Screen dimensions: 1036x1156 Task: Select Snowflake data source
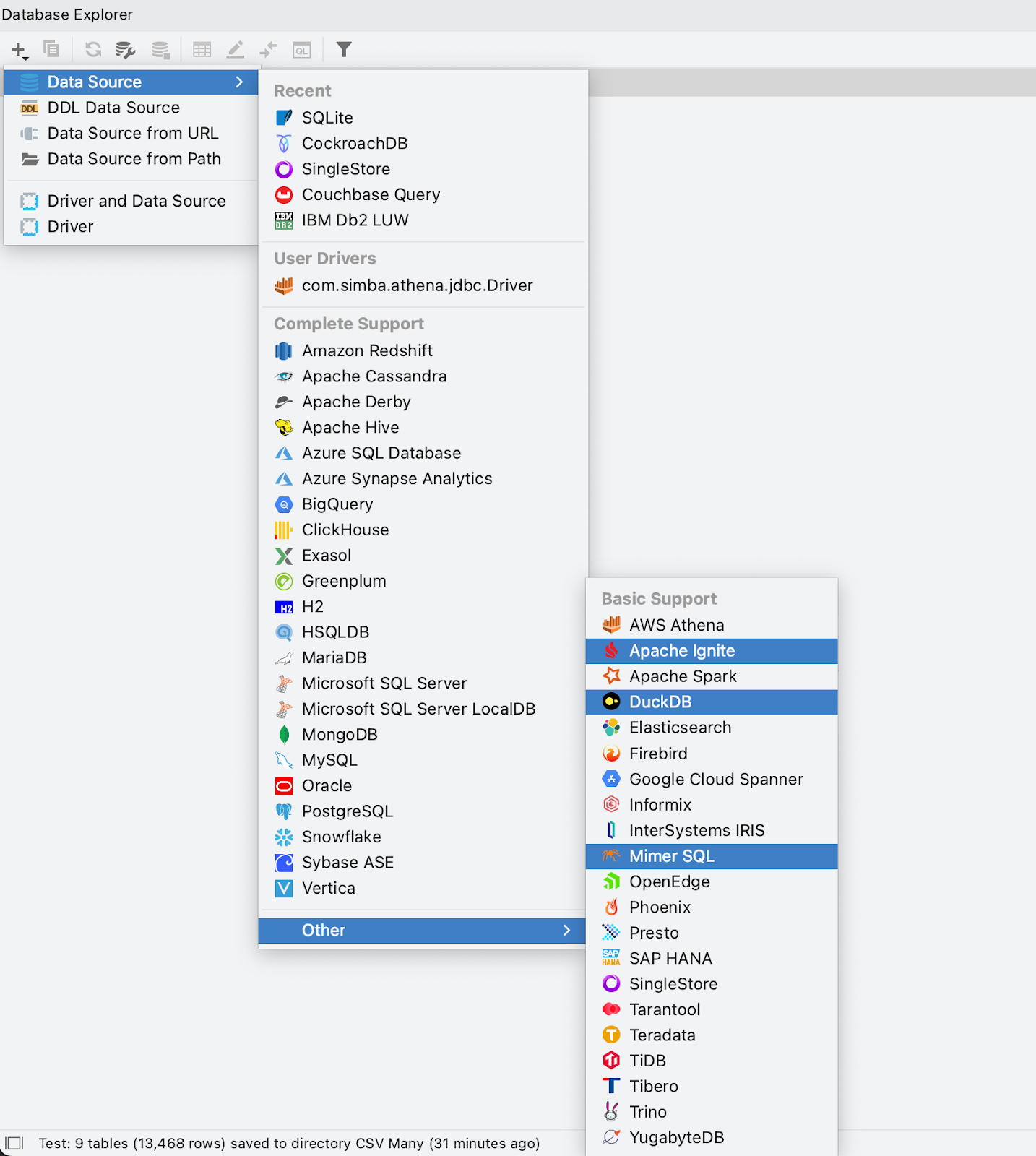pyautogui.click(x=423, y=837)
